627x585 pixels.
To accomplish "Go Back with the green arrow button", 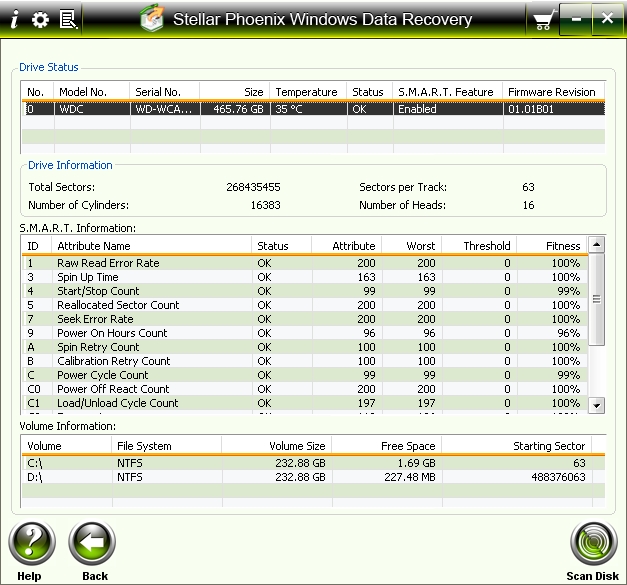I will 92,543.
